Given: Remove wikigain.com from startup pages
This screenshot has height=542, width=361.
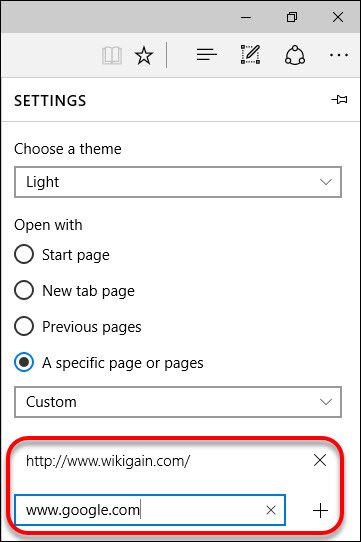Looking at the screenshot, I should 320,460.
